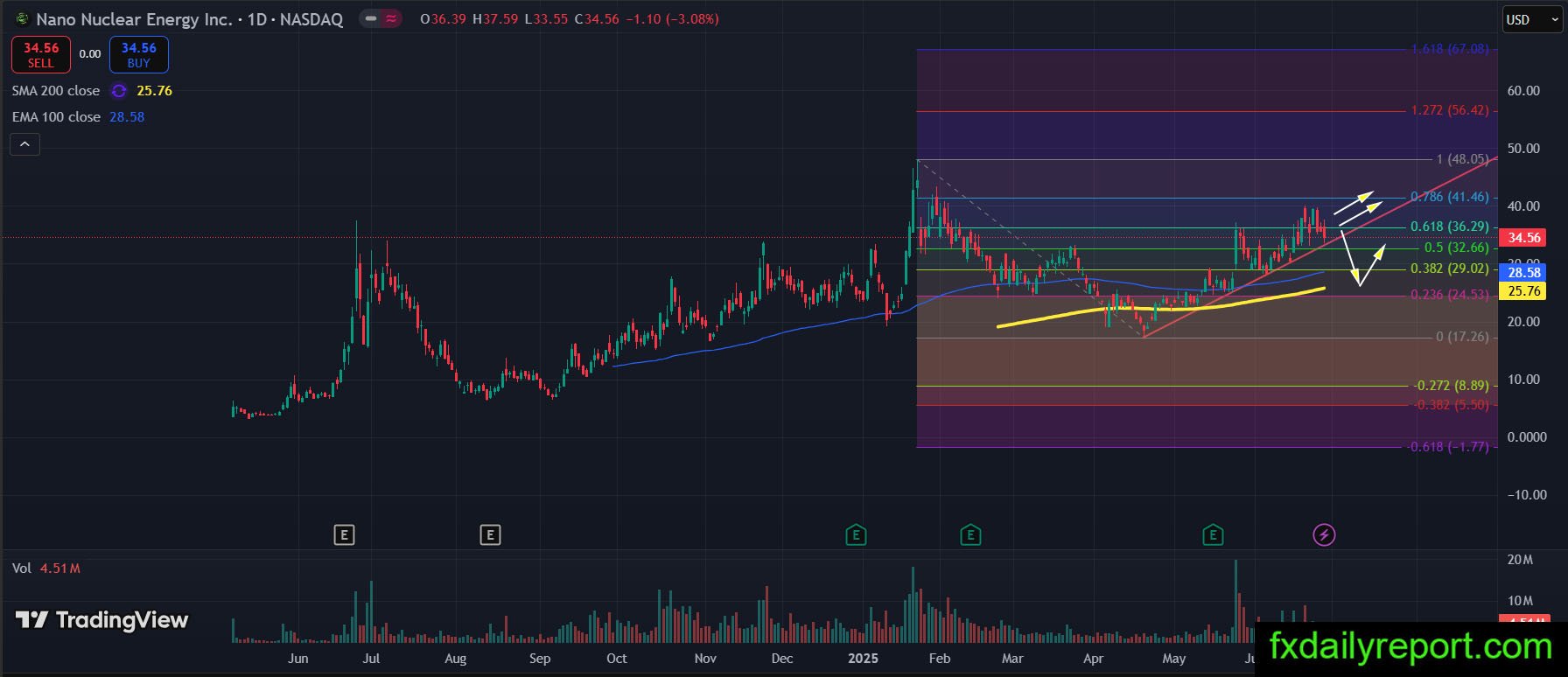Click the high price H37.59 value
The image size is (1568, 677).
(496, 19)
